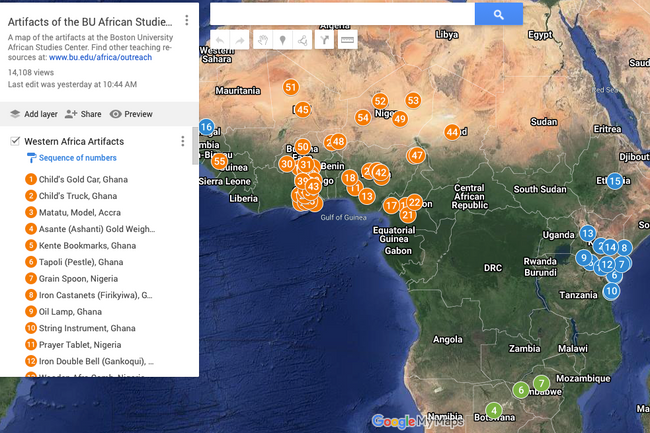Select Grain Spoon, Nigeria item
The height and width of the screenshot is (433, 650).
pos(71,278)
